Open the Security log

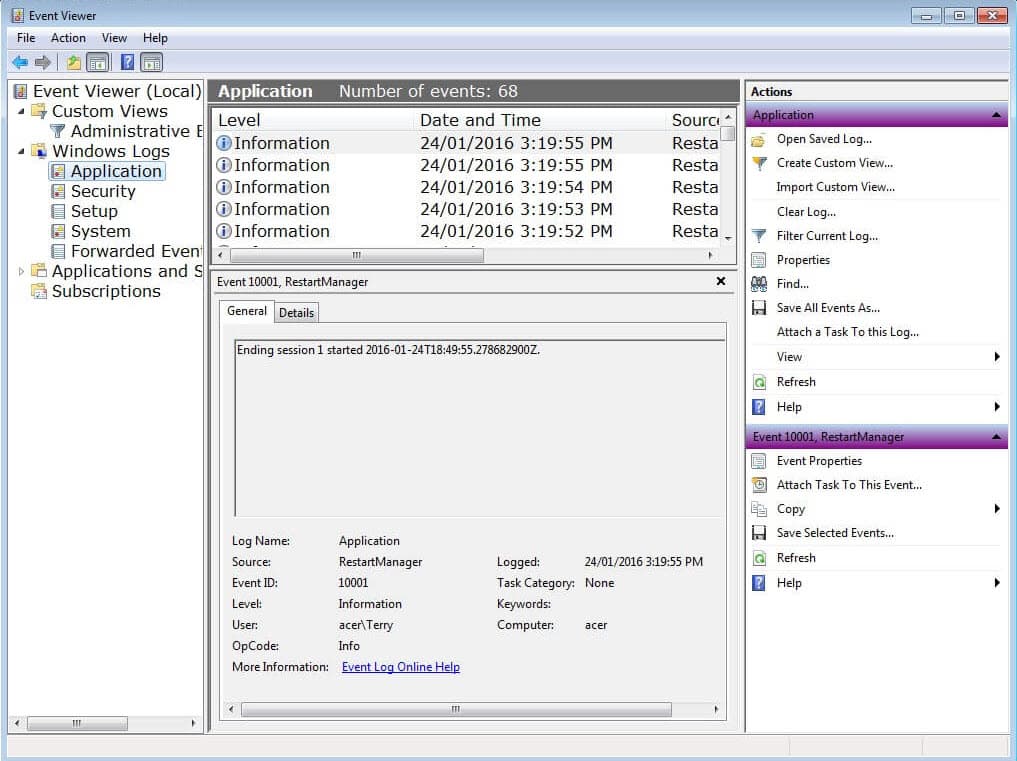click(x=103, y=191)
